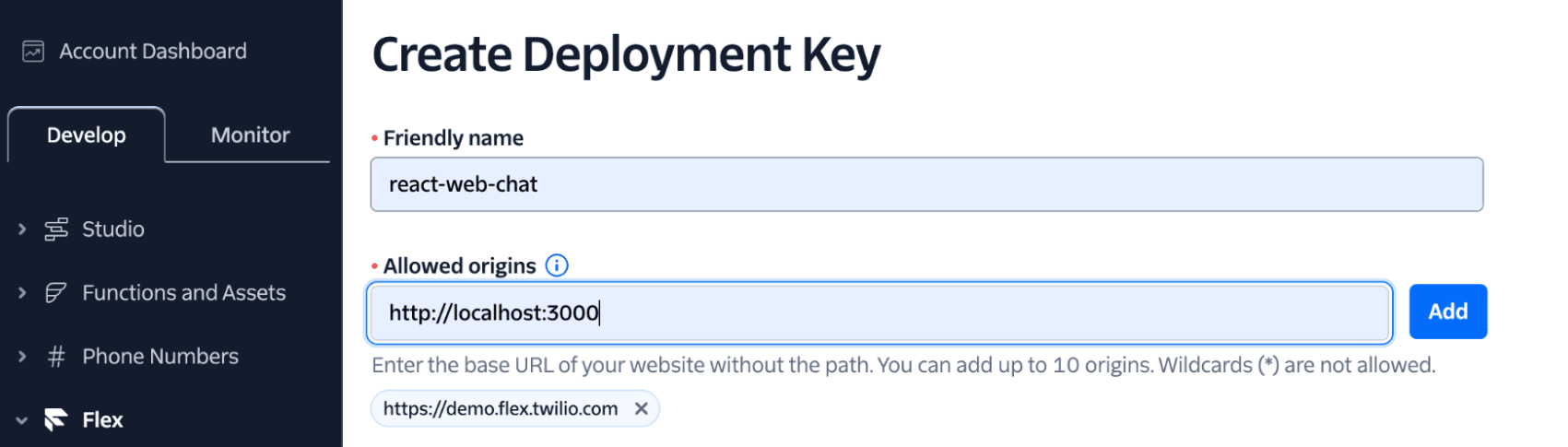
Task: Open the Account Dashboard link
Action: (153, 52)
